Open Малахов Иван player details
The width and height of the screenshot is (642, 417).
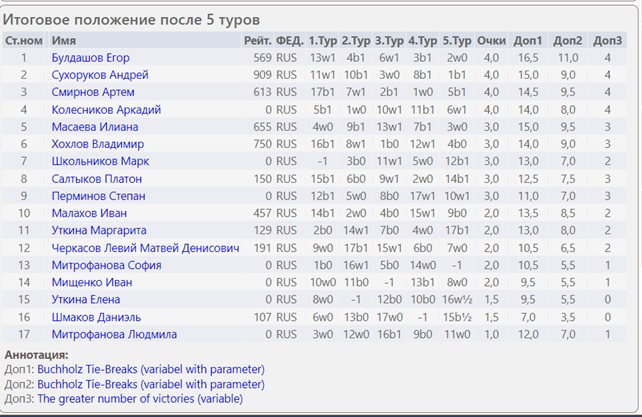point(89,213)
